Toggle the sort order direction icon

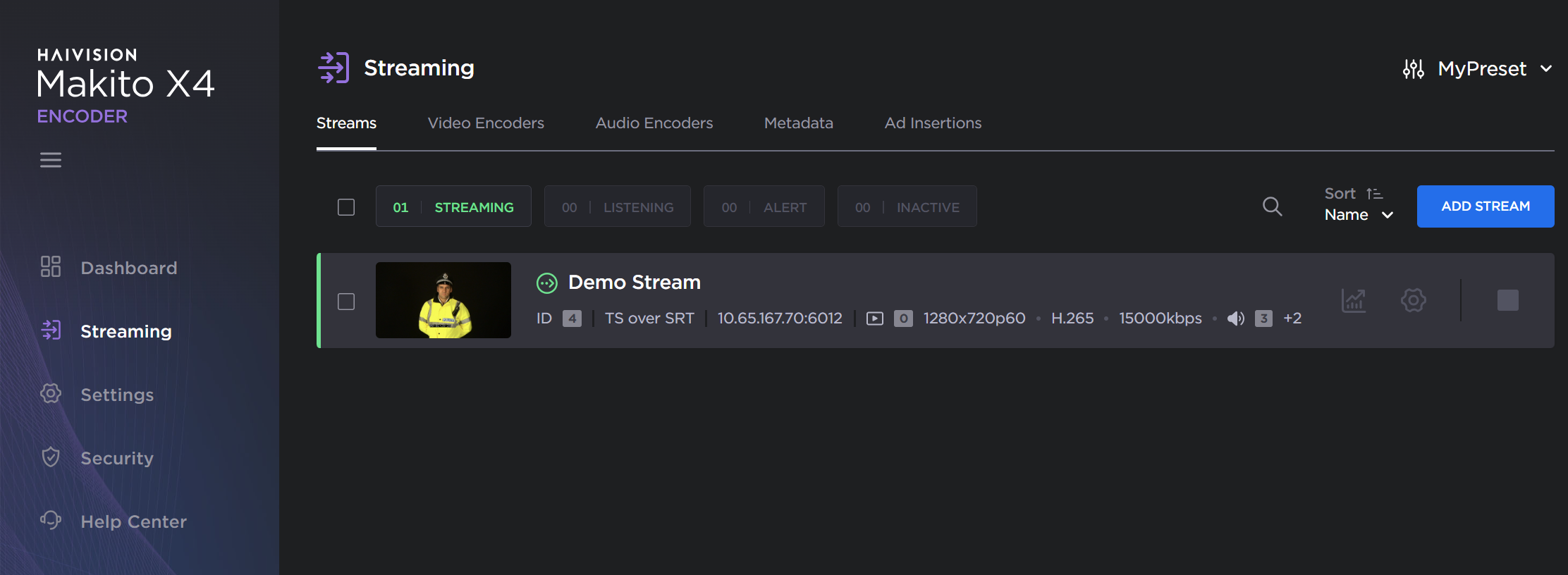click(x=1374, y=193)
